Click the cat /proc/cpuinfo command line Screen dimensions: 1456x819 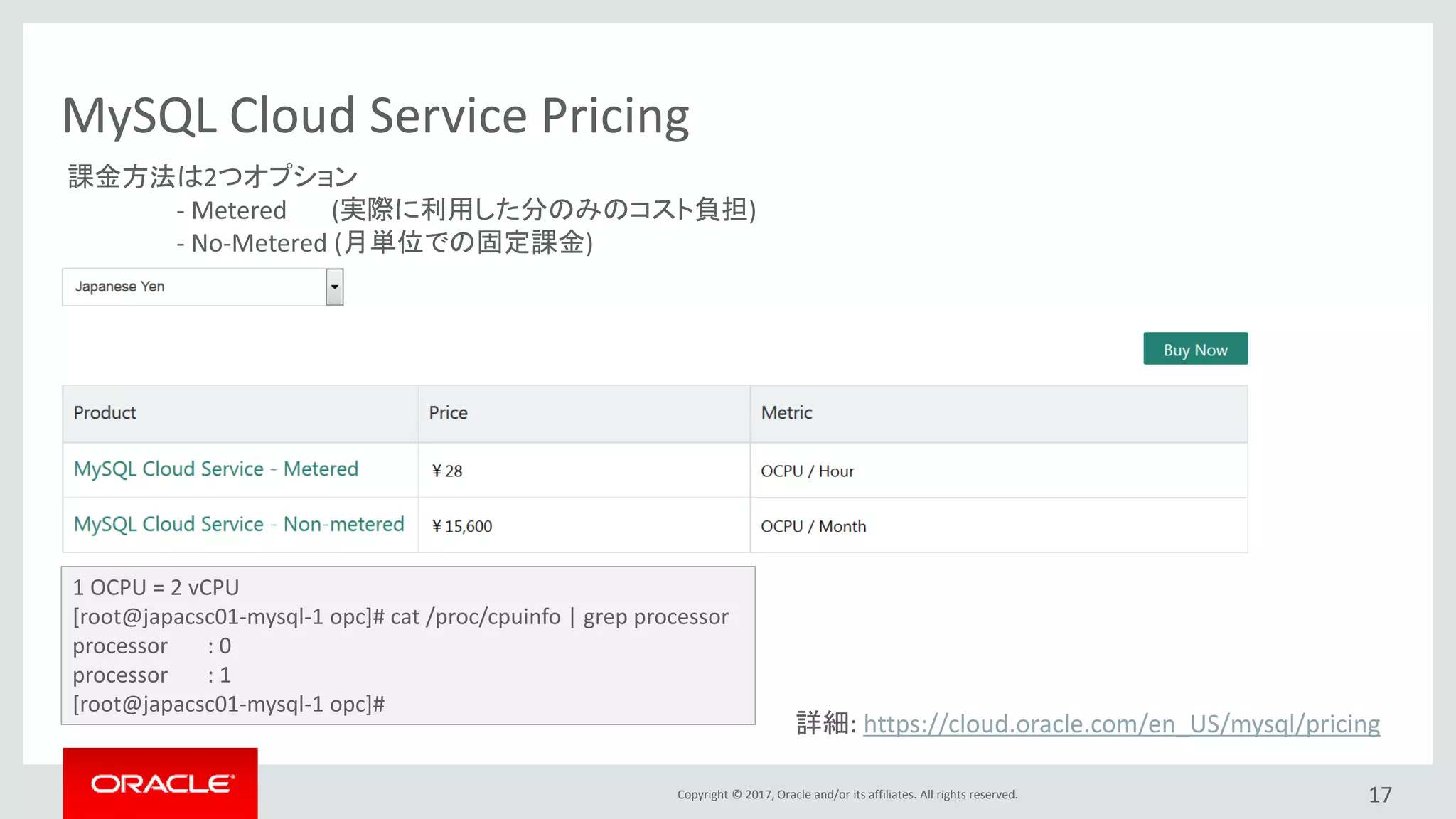(400, 617)
